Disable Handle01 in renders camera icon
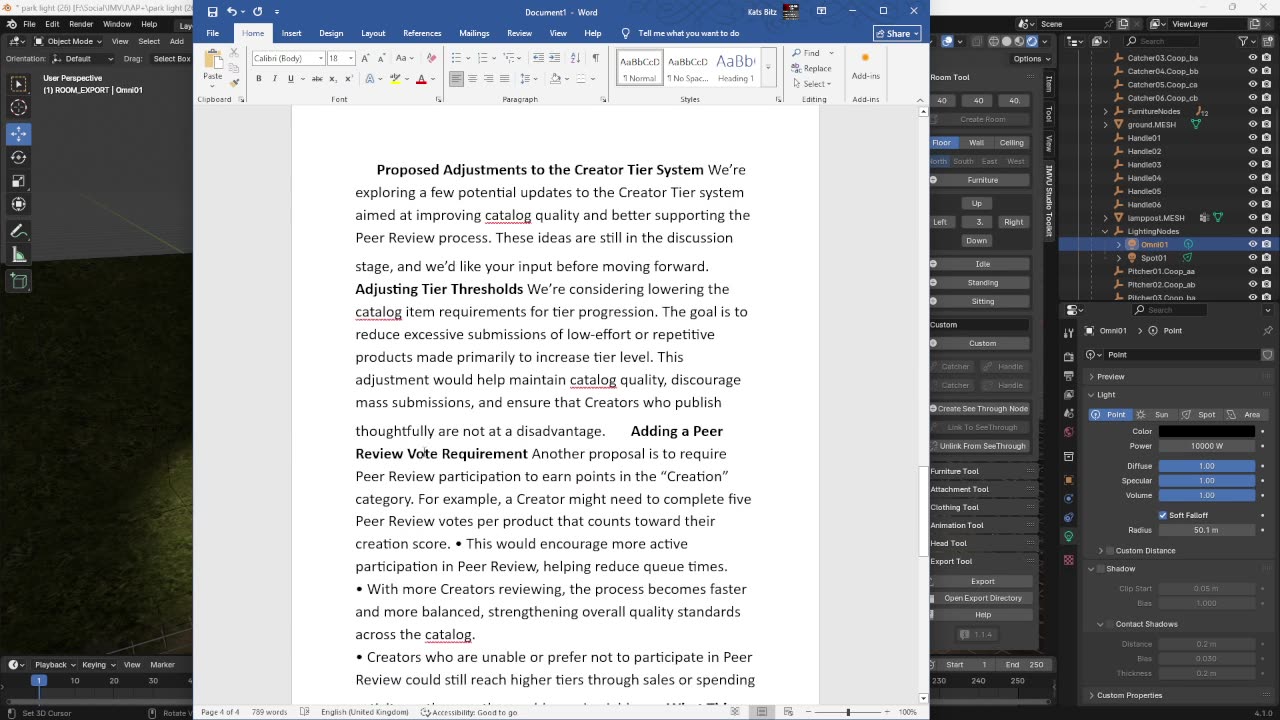 tap(1267, 138)
